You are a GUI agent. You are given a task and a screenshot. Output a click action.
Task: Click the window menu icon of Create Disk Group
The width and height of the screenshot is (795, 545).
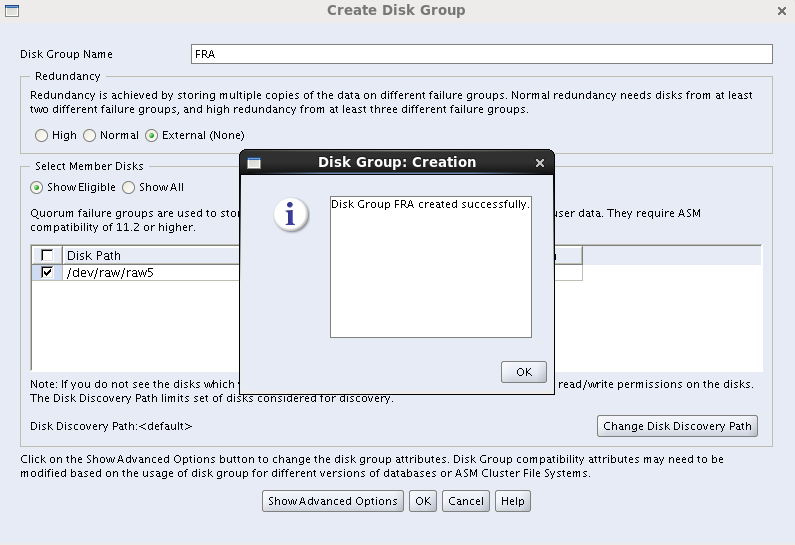tap(12, 10)
